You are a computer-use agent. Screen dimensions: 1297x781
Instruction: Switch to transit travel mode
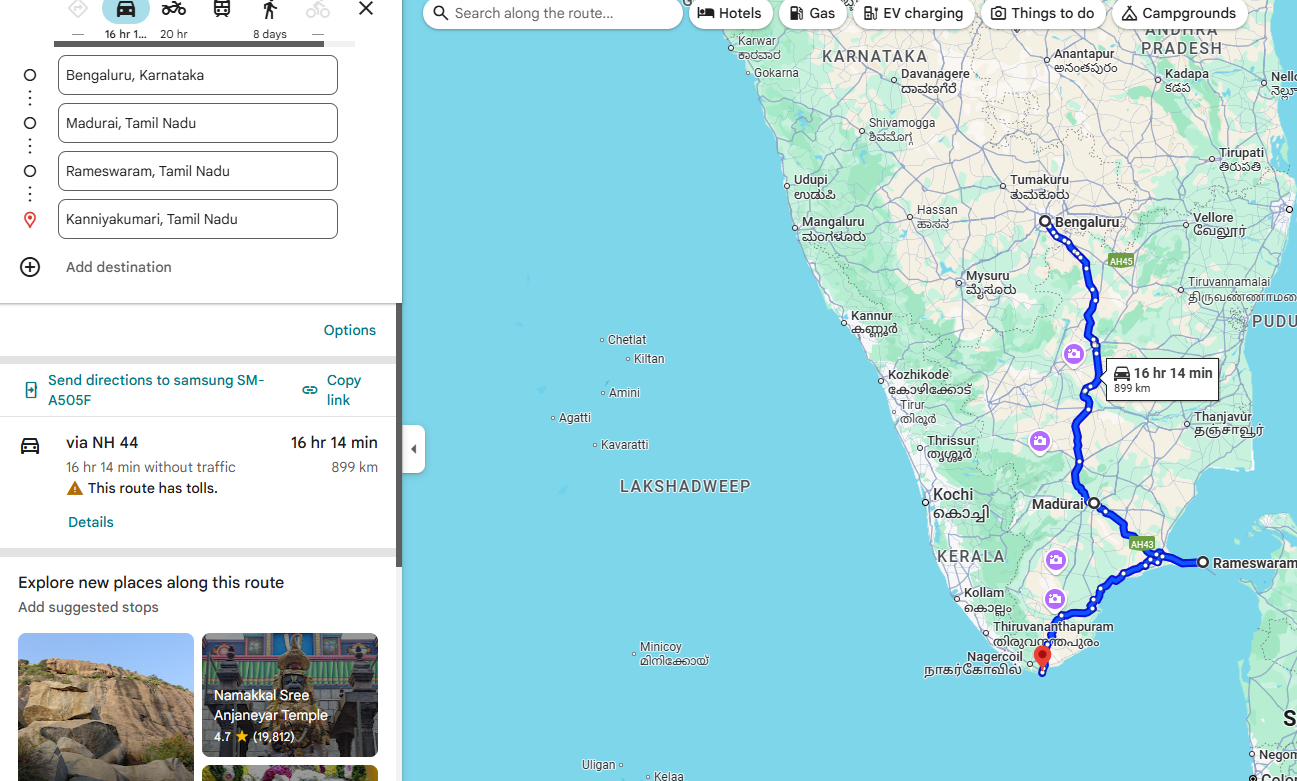(x=222, y=10)
